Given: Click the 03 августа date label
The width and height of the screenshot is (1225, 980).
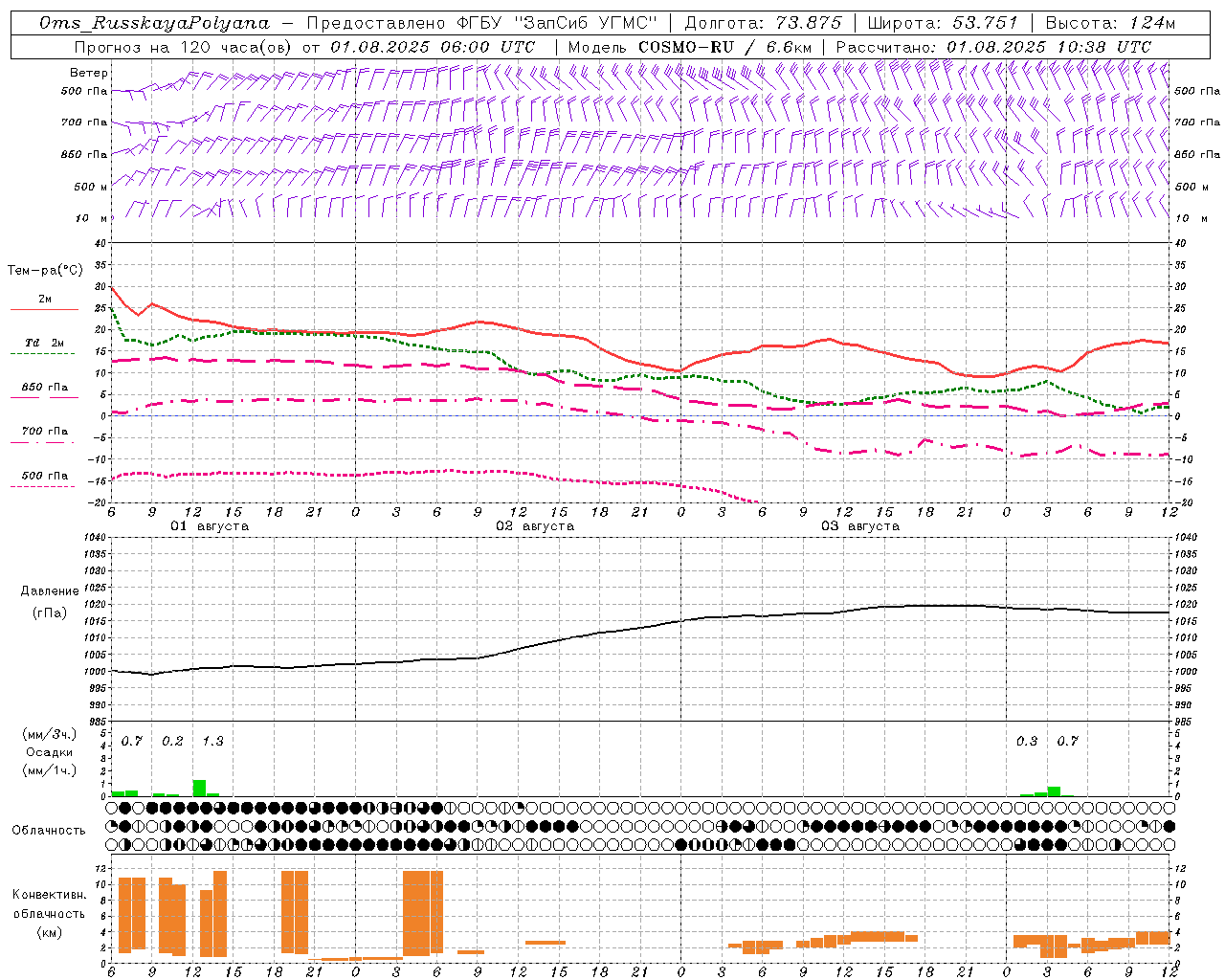Looking at the screenshot, I should pyautogui.click(x=860, y=526).
